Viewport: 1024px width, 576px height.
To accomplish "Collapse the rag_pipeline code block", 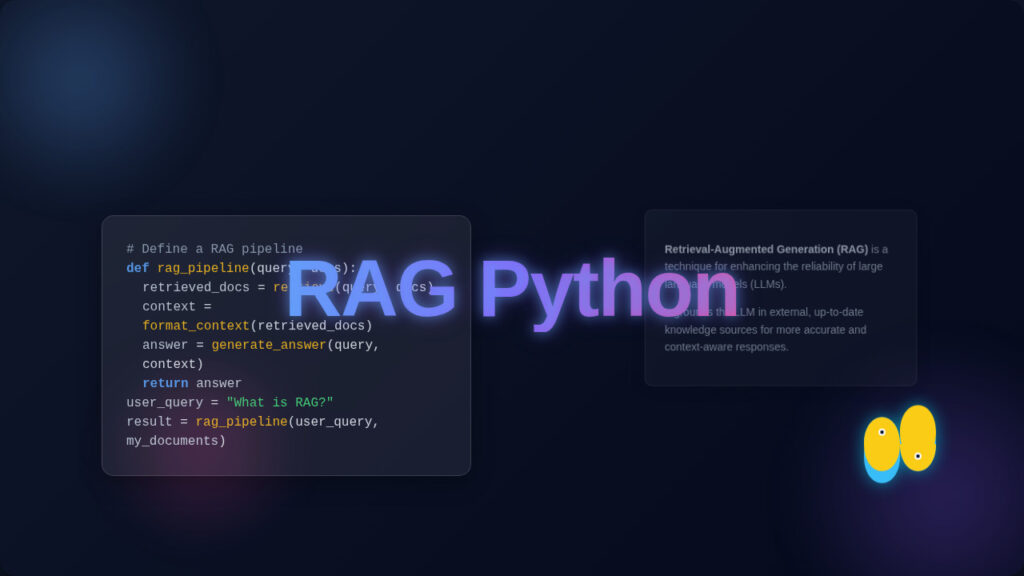I will 286,345.
